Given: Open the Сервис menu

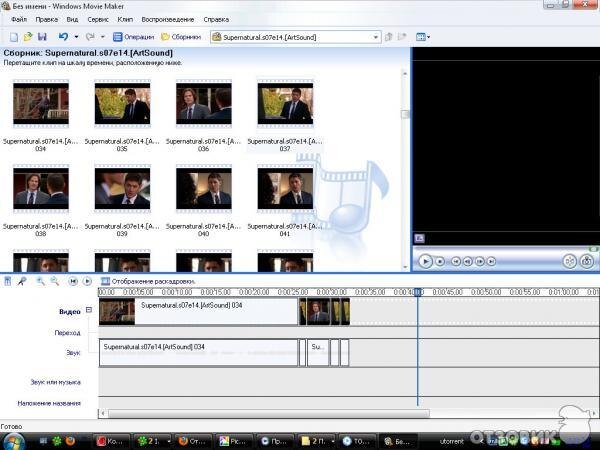Looking at the screenshot, I should point(98,20).
